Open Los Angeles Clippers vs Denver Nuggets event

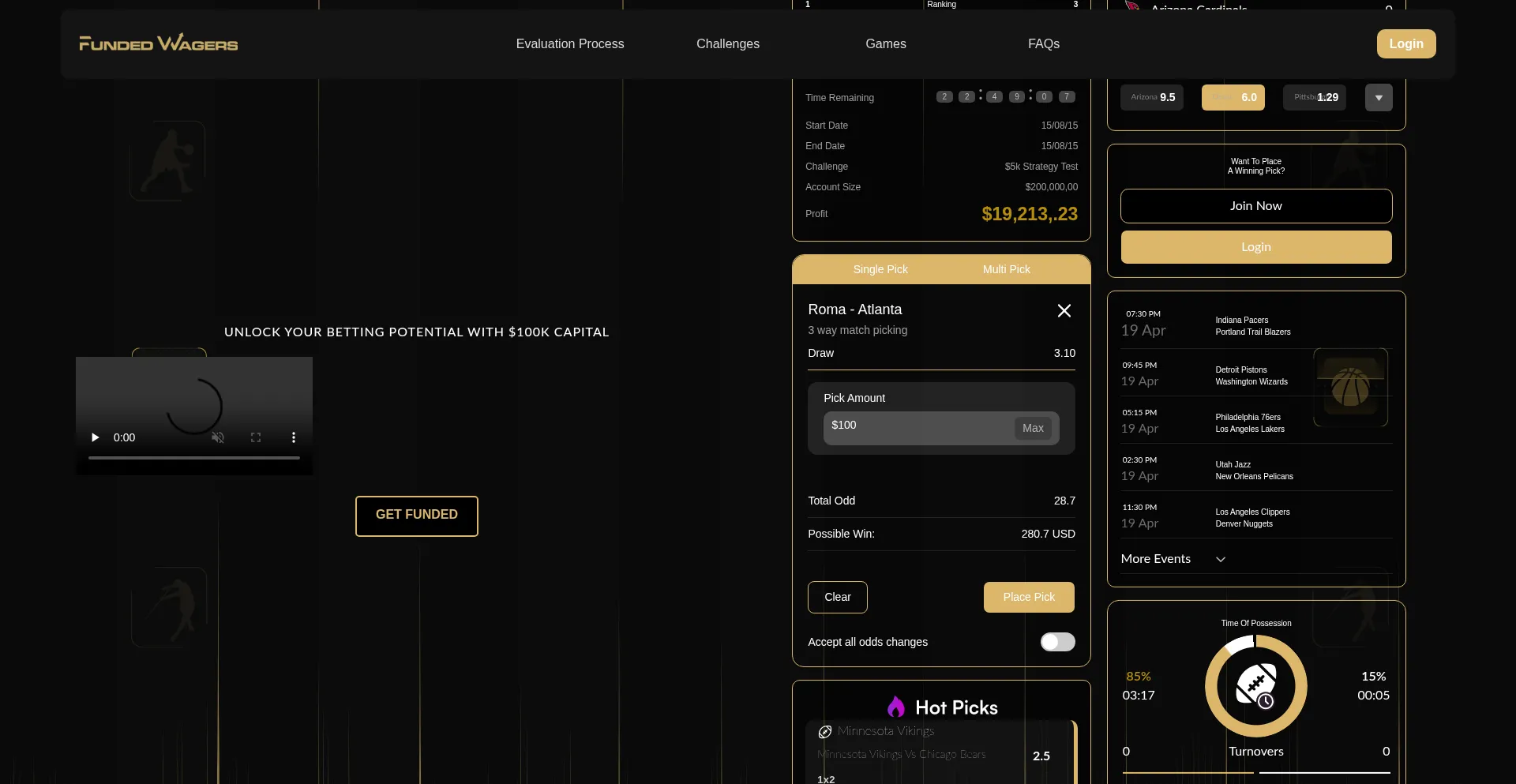click(1256, 516)
